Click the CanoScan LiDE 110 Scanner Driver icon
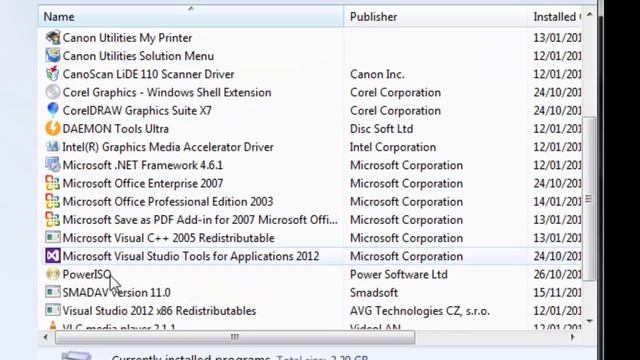The height and width of the screenshot is (360, 640). [53, 74]
